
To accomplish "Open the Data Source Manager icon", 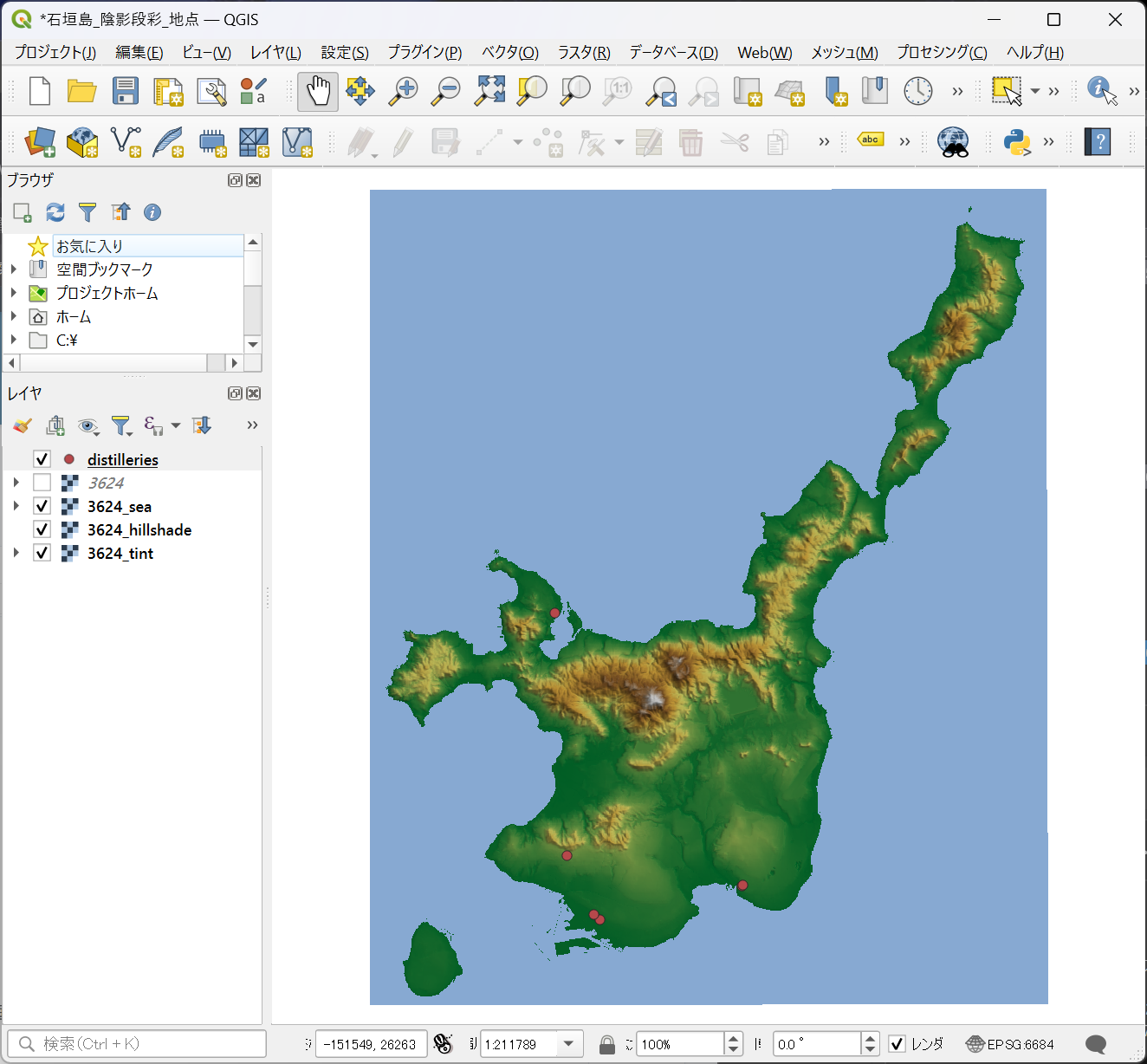I will click(x=40, y=142).
